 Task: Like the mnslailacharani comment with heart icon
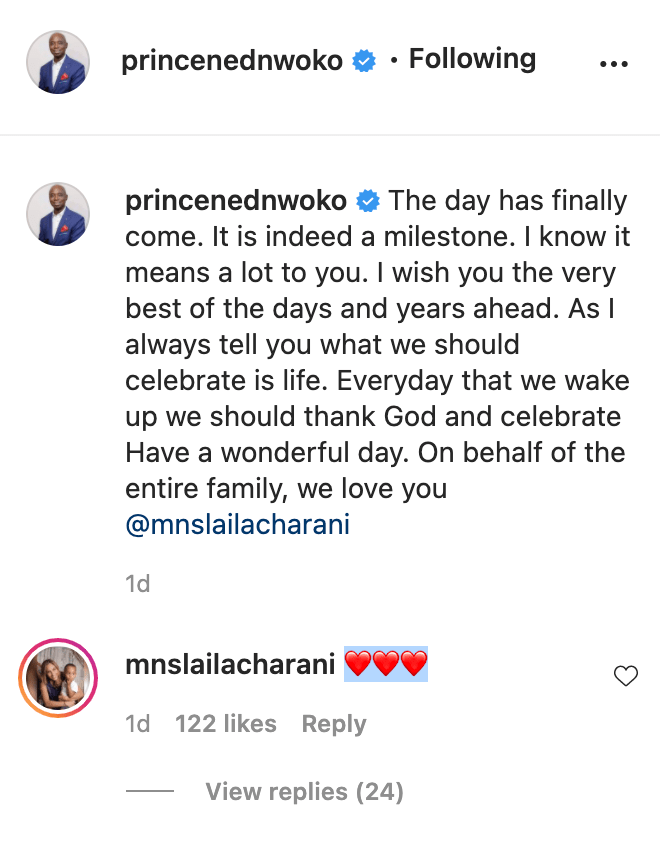coord(626,677)
